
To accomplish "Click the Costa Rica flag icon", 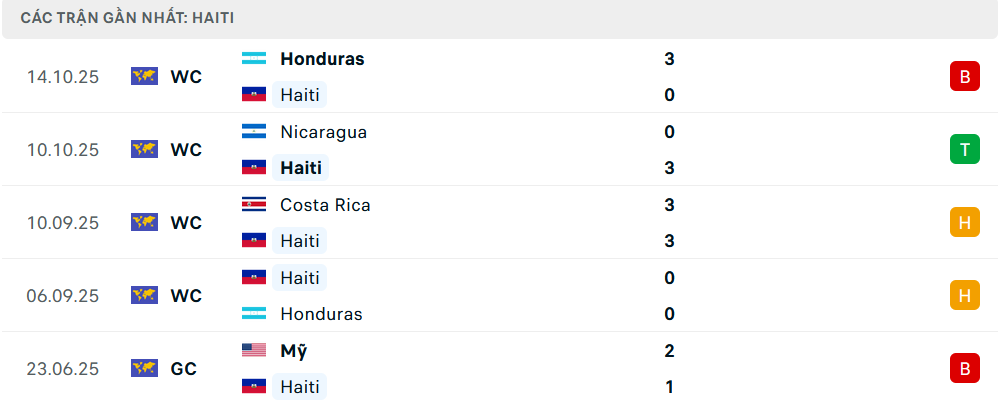I will pyautogui.click(x=254, y=205).
